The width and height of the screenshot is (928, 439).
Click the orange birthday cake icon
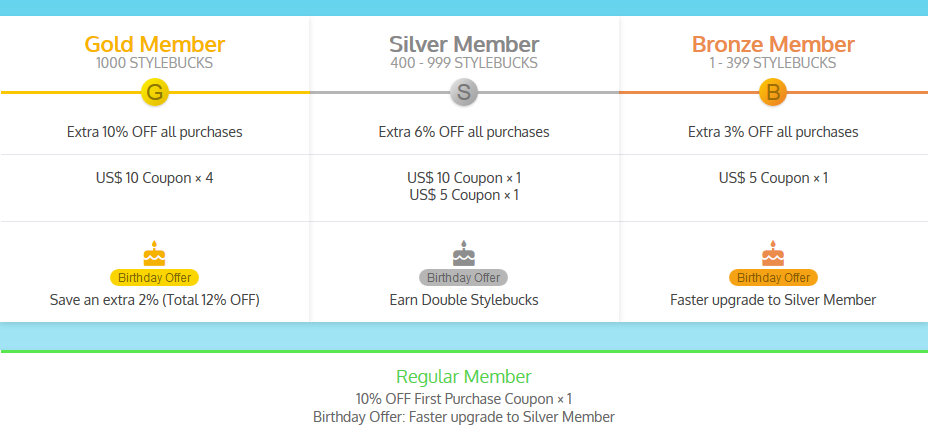773,253
